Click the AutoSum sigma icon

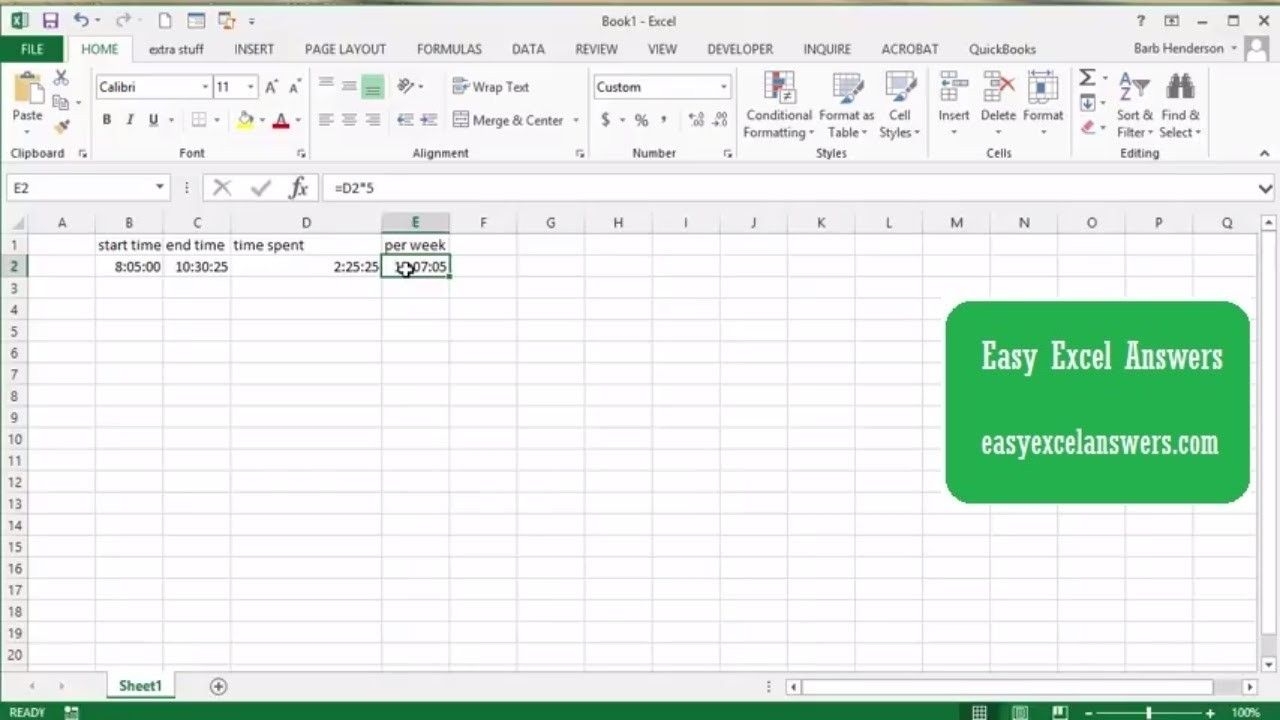coord(1087,78)
